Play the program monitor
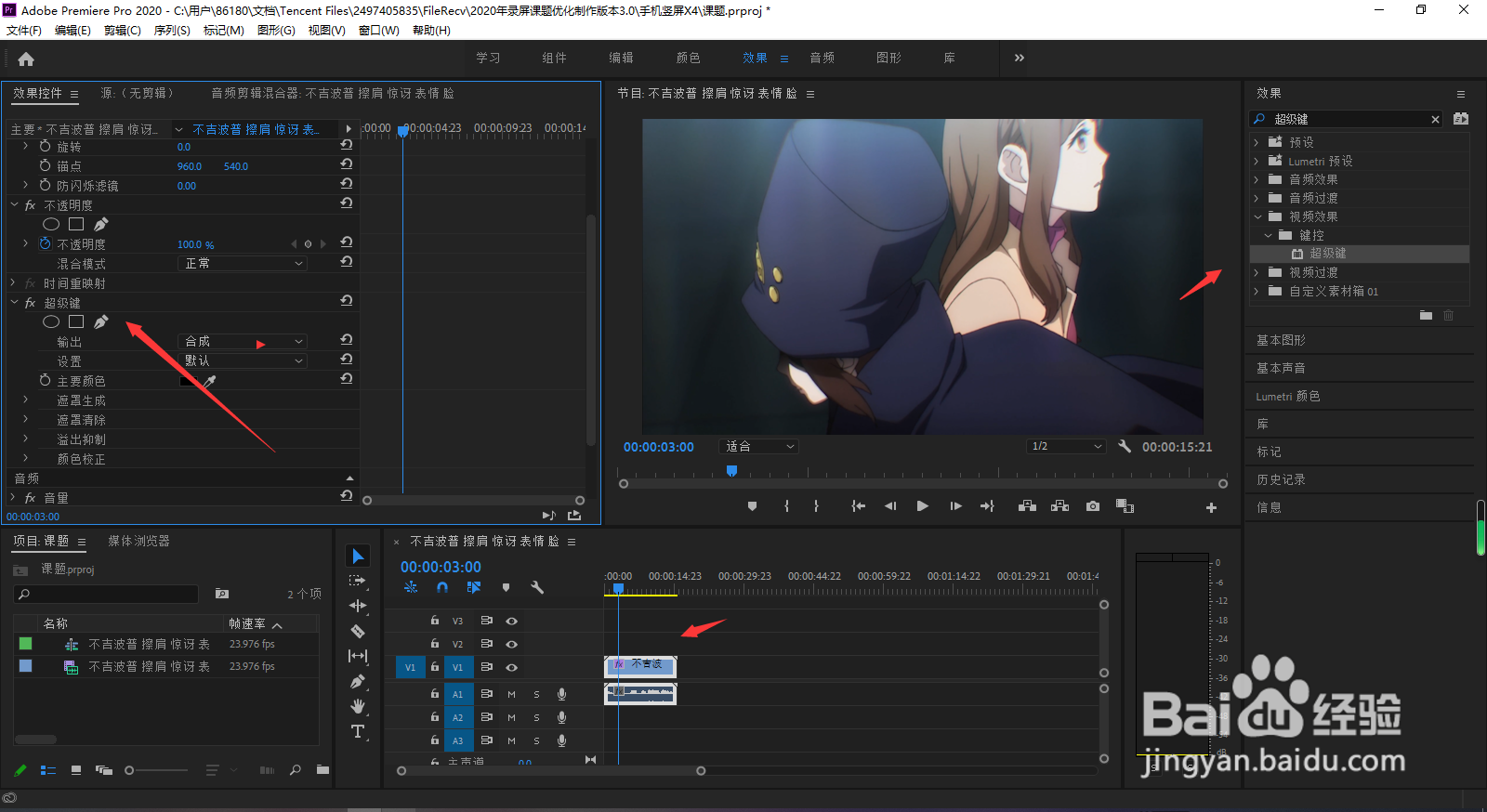 [x=922, y=506]
